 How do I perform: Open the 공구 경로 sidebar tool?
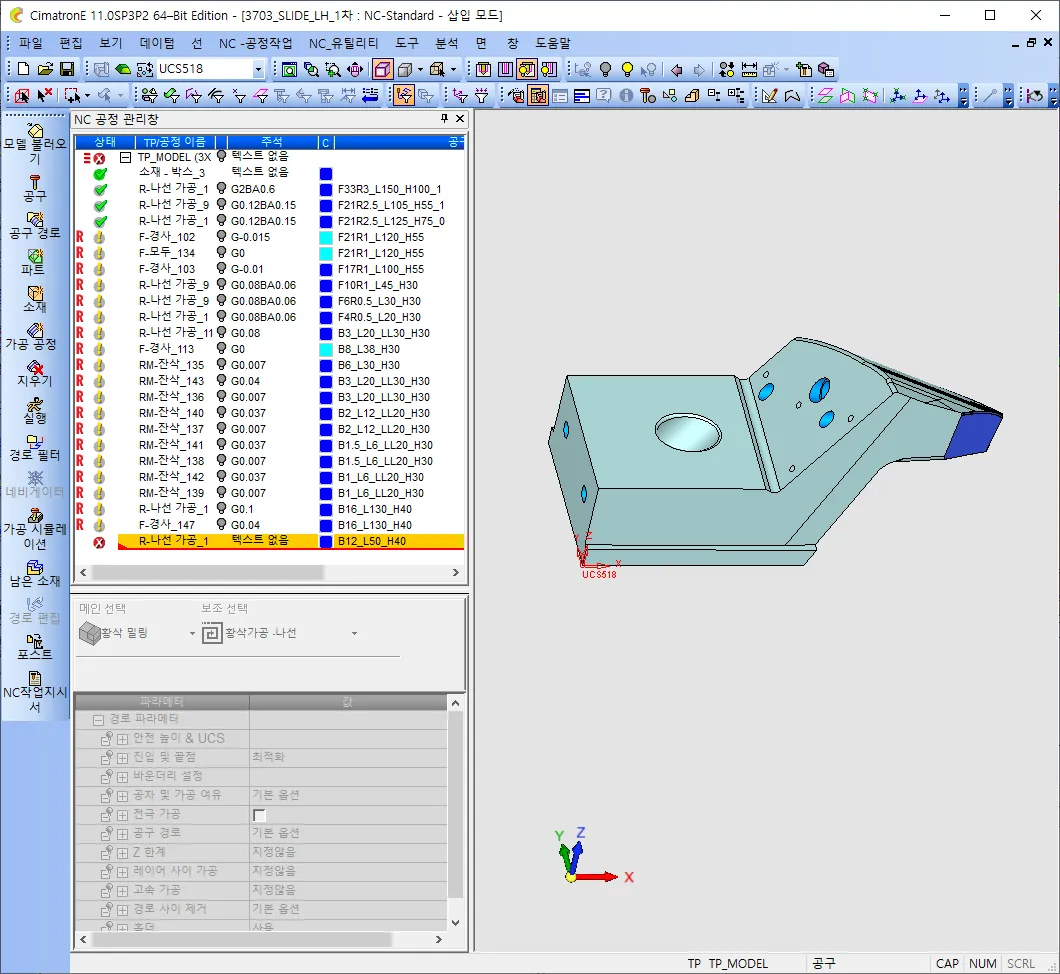pyautogui.click(x=35, y=226)
